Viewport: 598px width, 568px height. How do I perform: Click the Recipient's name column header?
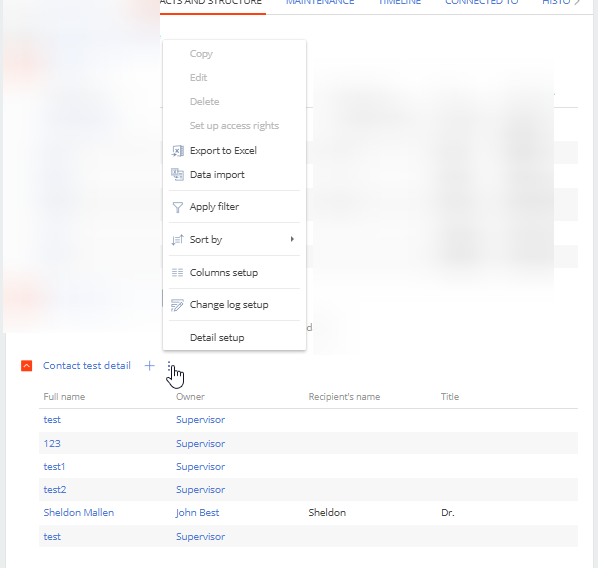click(x=344, y=397)
